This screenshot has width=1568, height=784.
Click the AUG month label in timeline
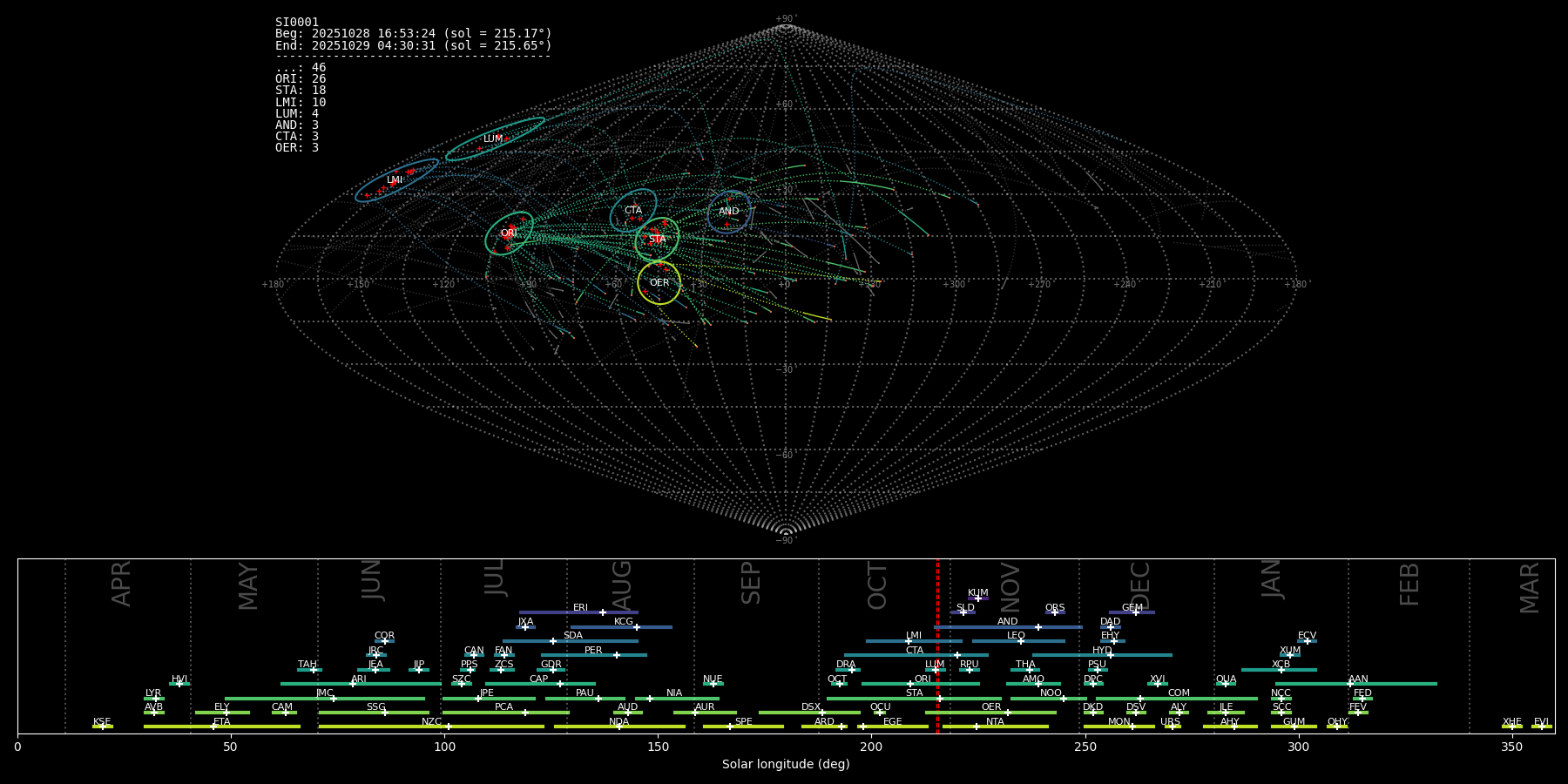pyautogui.click(x=622, y=584)
